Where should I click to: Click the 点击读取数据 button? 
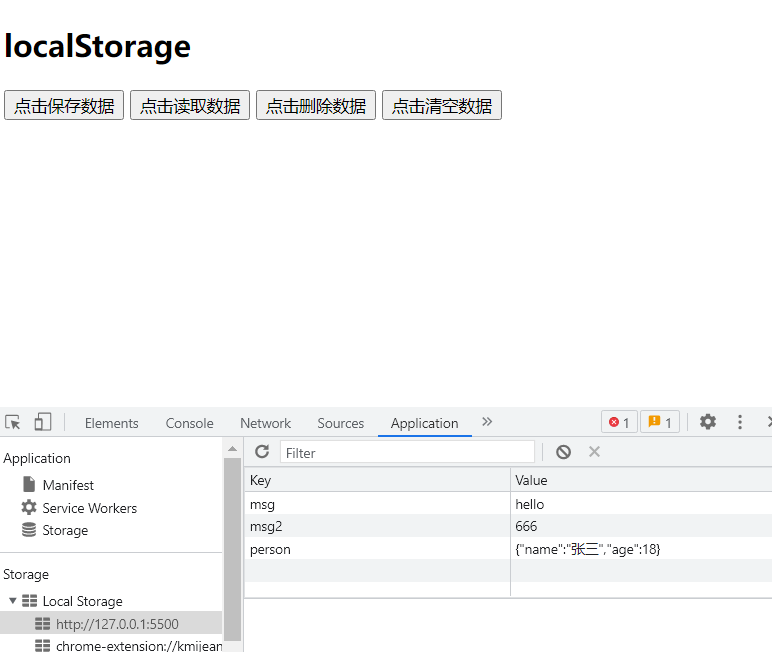190,105
